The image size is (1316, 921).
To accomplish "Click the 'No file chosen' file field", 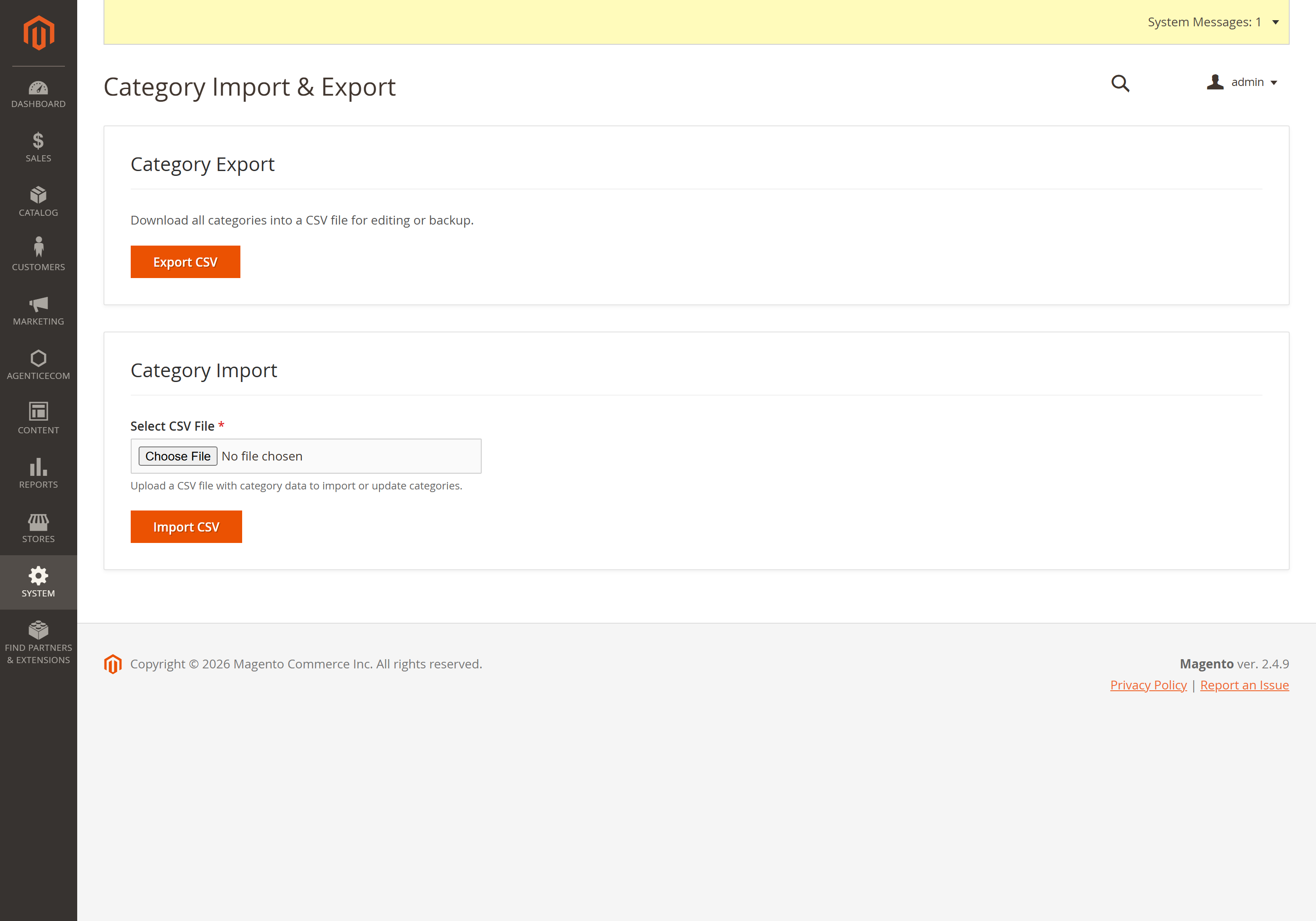I will [x=306, y=456].
